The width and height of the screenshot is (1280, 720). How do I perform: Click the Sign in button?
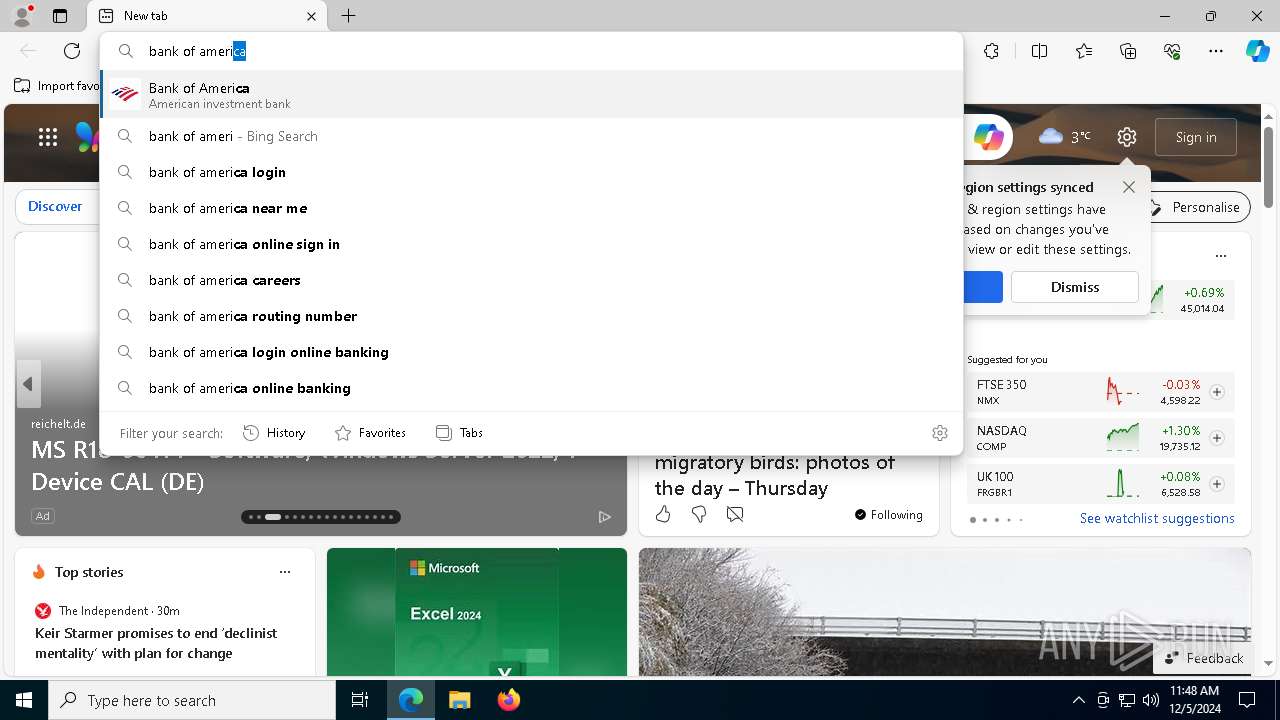pyautogui.click(x=1196, y=137)
